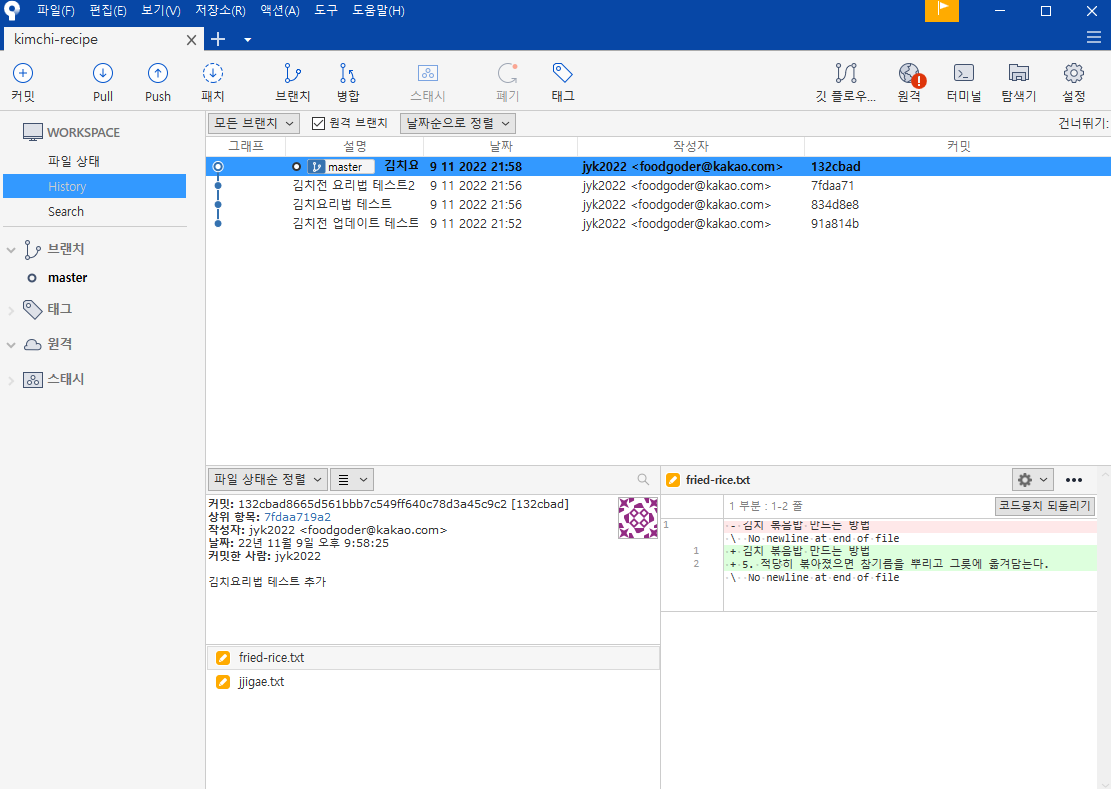Close the kimchi-recipe tab
This screenshot has height=789, width=1111.
[x=191, y=40]
